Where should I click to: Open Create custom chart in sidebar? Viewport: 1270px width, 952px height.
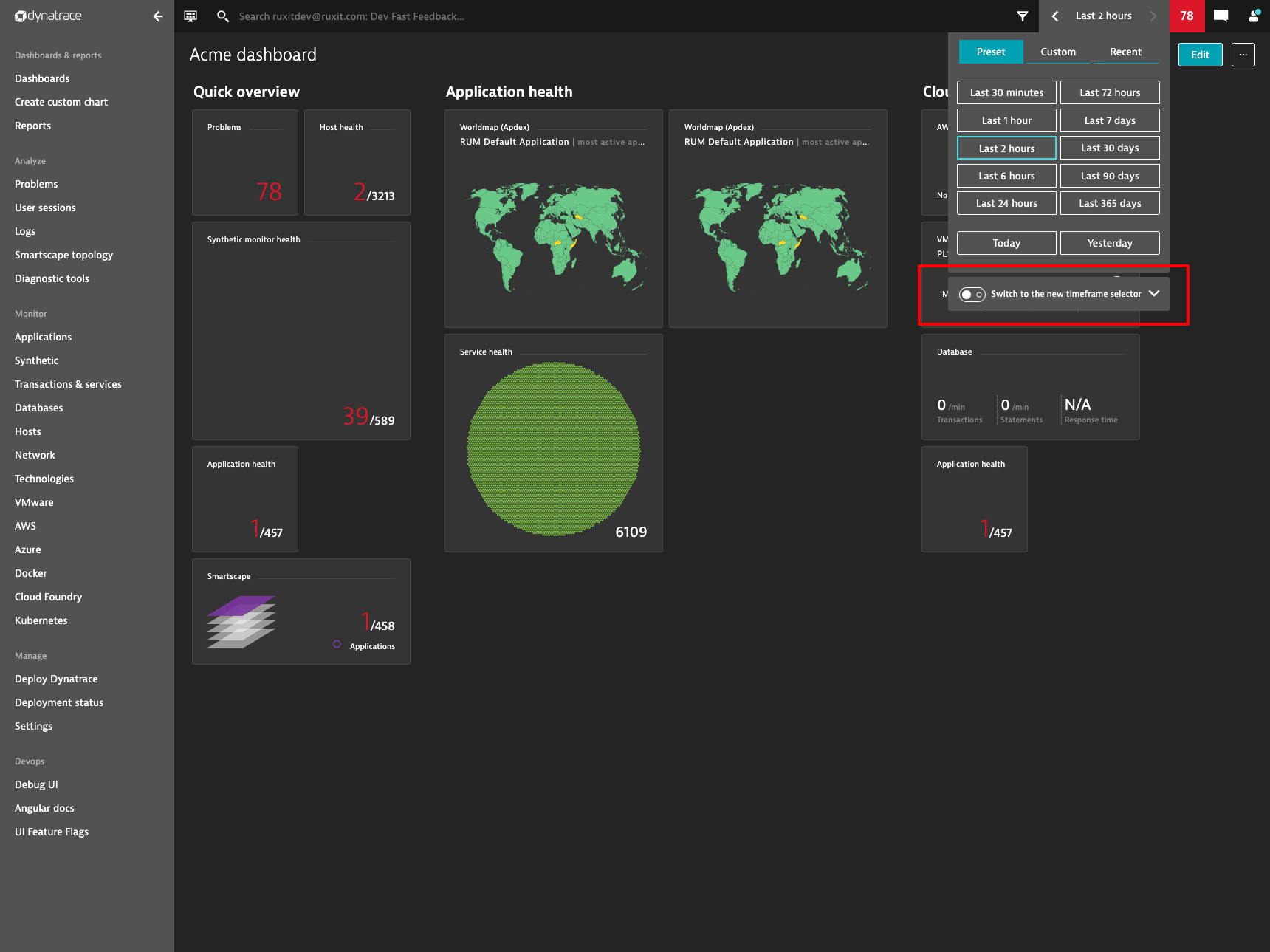coord(61,102)
